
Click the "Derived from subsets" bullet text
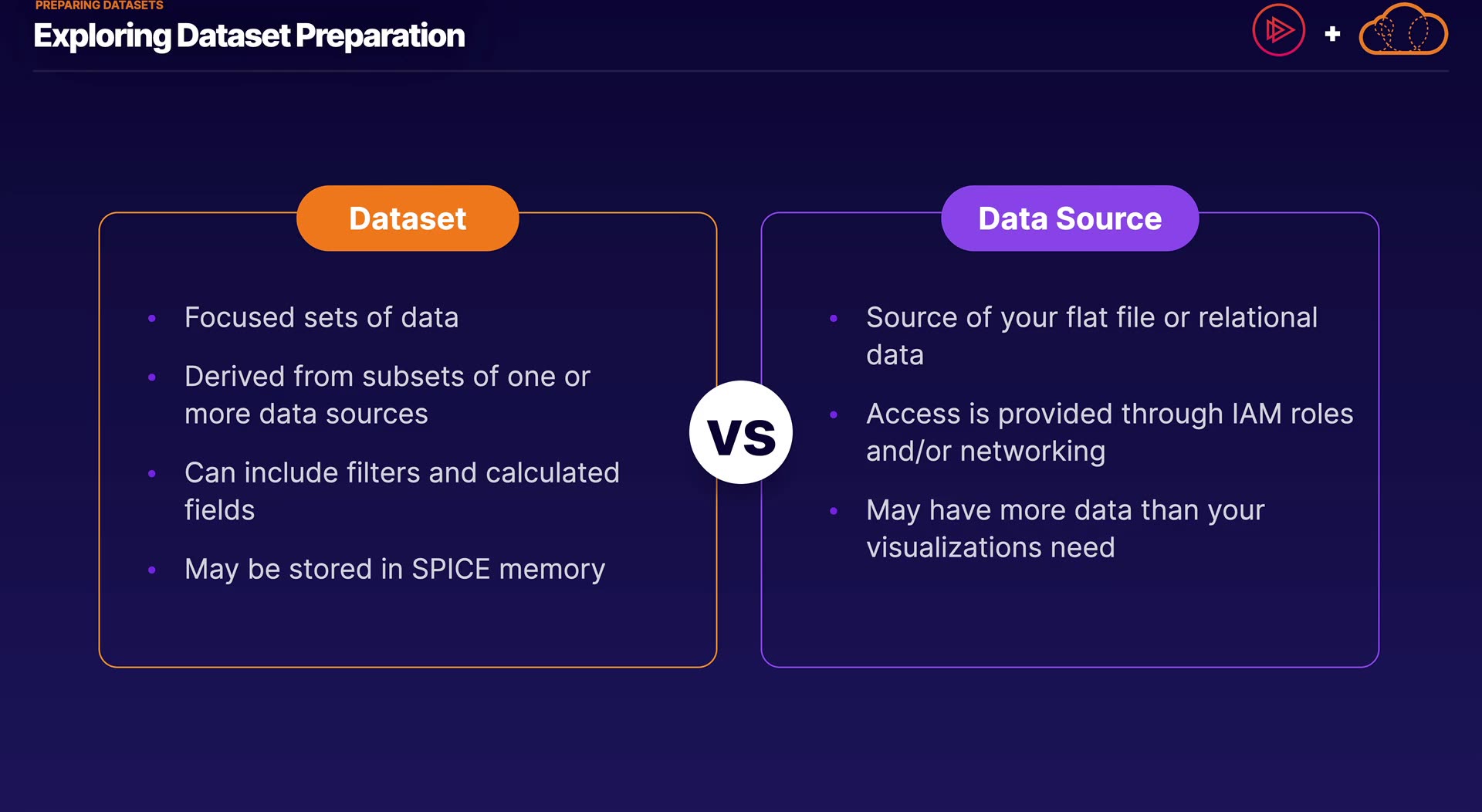(387, 395)
